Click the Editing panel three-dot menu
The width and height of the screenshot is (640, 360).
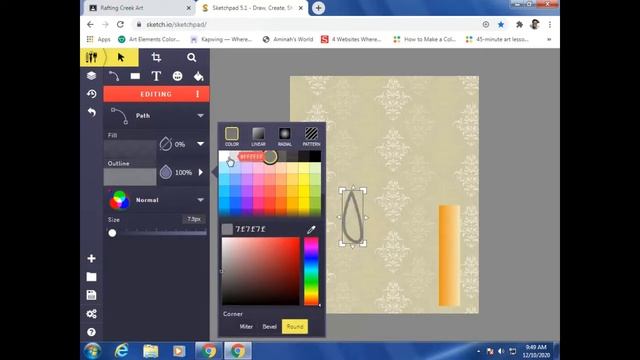coord(198,94)
